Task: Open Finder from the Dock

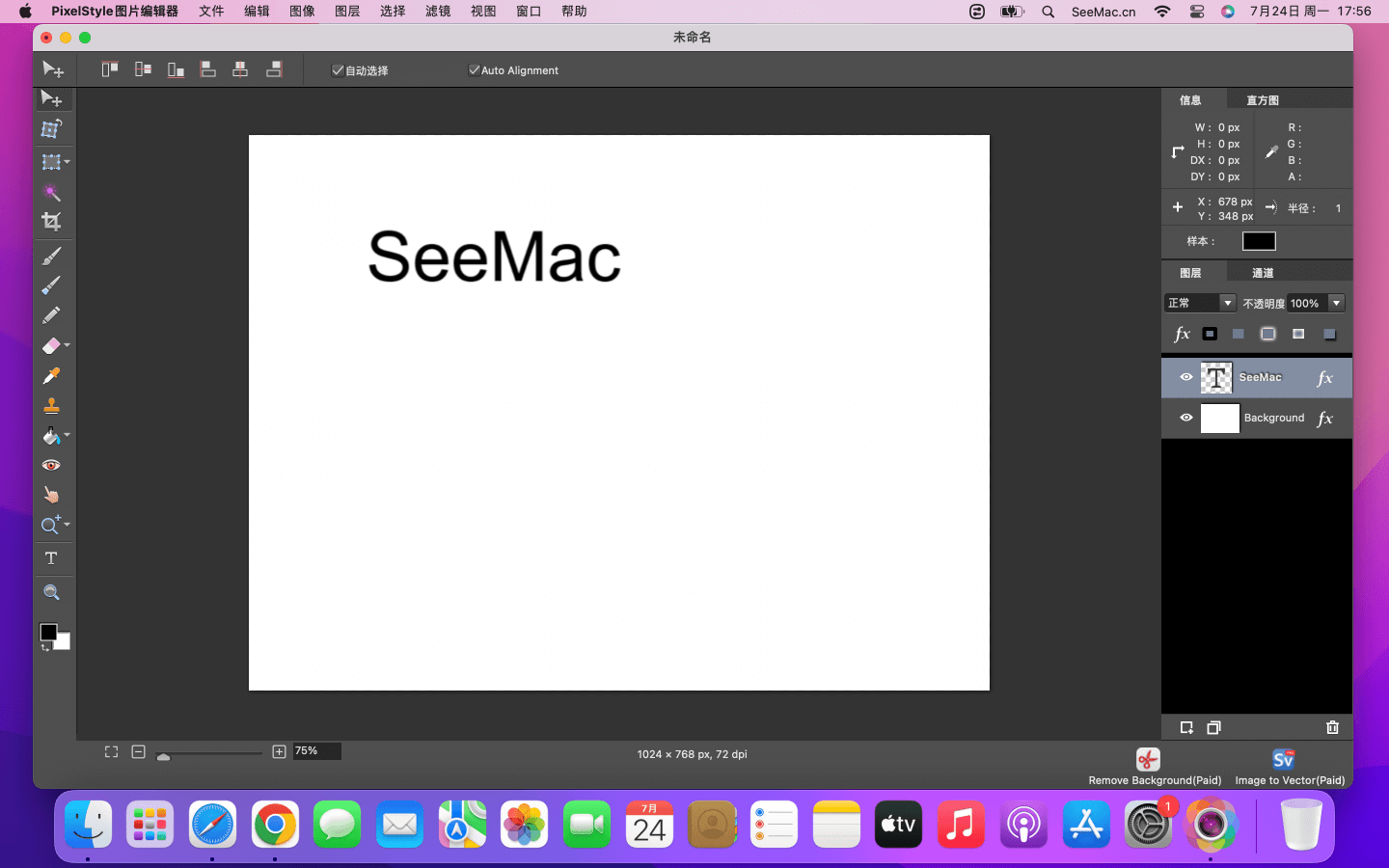Action: [x=88, y=825]
